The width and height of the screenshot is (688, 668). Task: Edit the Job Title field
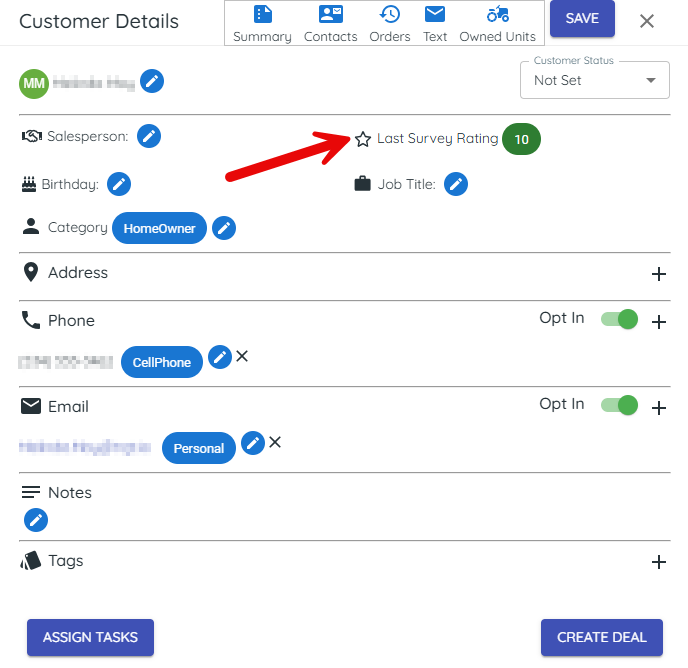(x=456, y=184)
